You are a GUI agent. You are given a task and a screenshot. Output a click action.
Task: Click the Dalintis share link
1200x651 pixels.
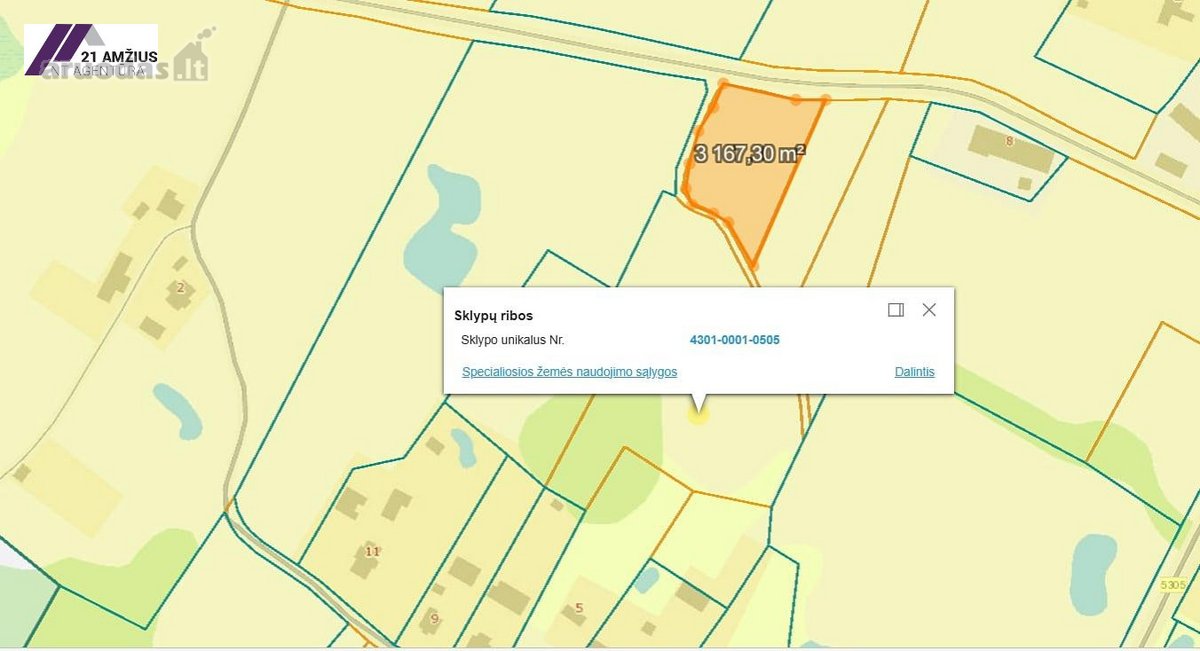(x=915, y=372)
